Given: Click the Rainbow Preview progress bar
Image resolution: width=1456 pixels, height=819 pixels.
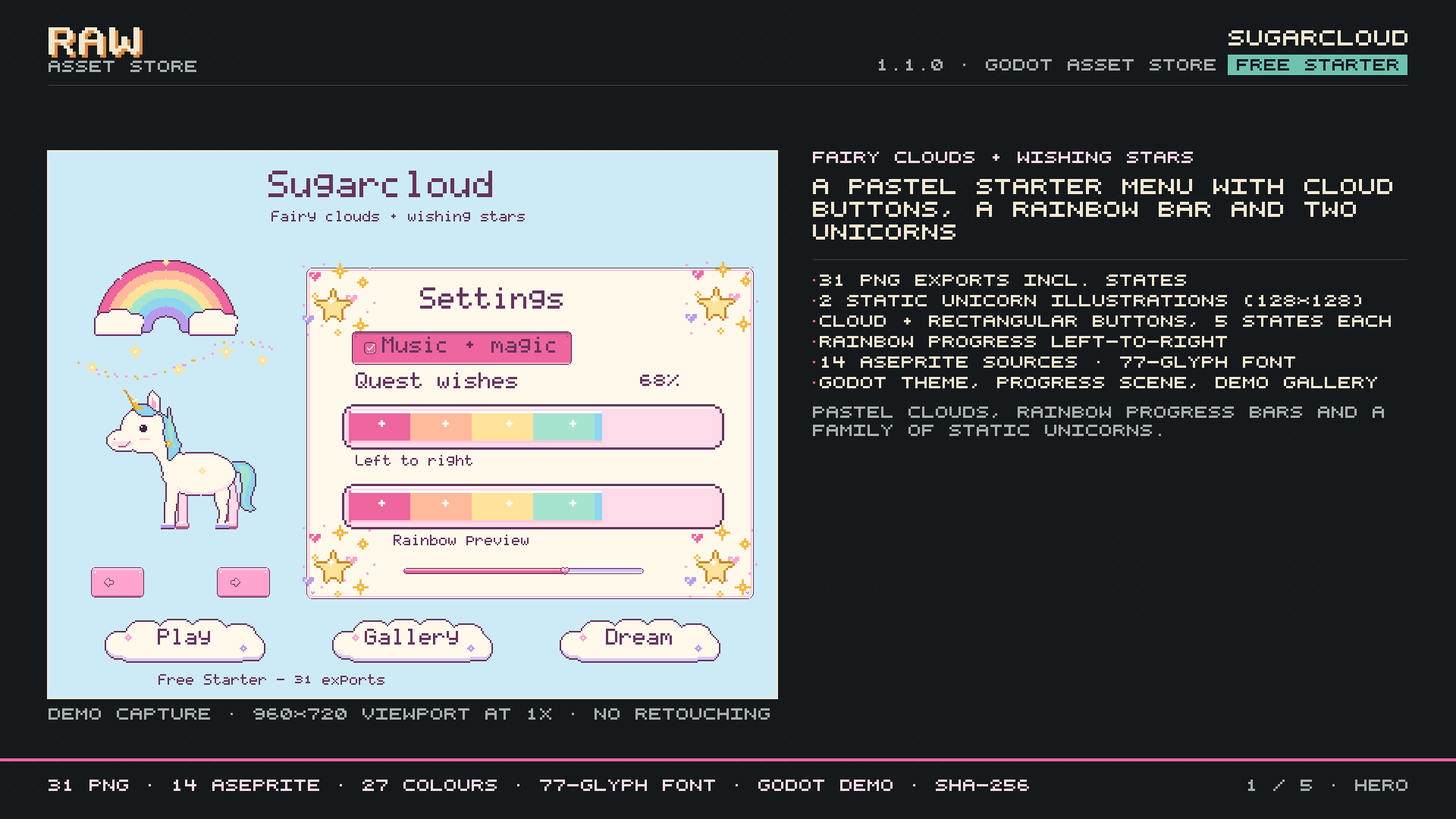Looking at the screenshot, I should click(x=533, y=507).
